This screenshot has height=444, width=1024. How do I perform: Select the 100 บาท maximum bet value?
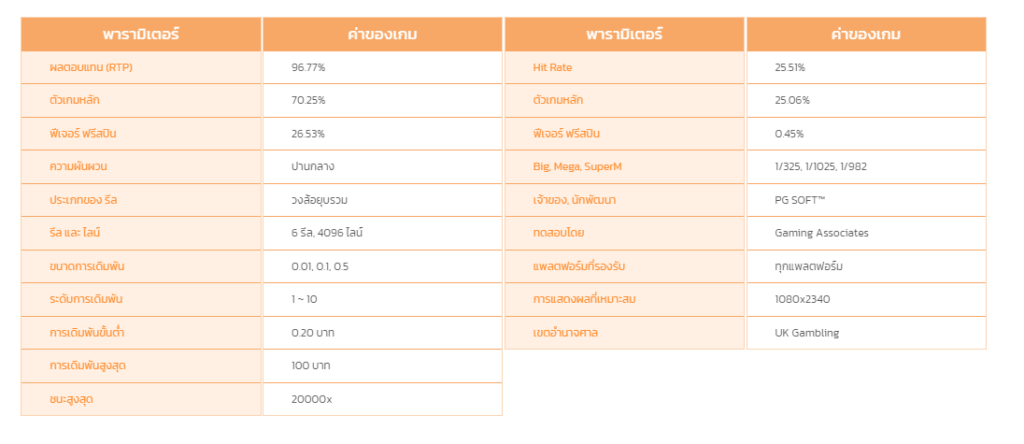point(311,366)
